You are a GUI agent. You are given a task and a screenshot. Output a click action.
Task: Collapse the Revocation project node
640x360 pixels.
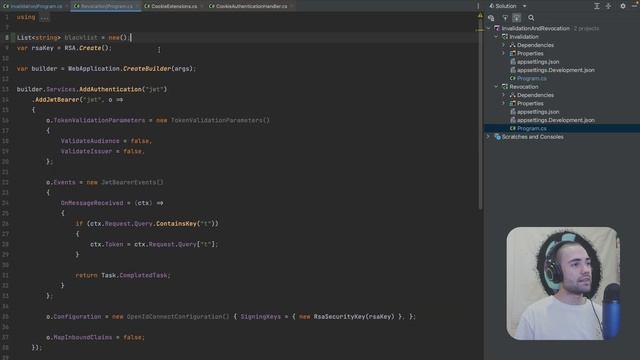tap(496, 87)
